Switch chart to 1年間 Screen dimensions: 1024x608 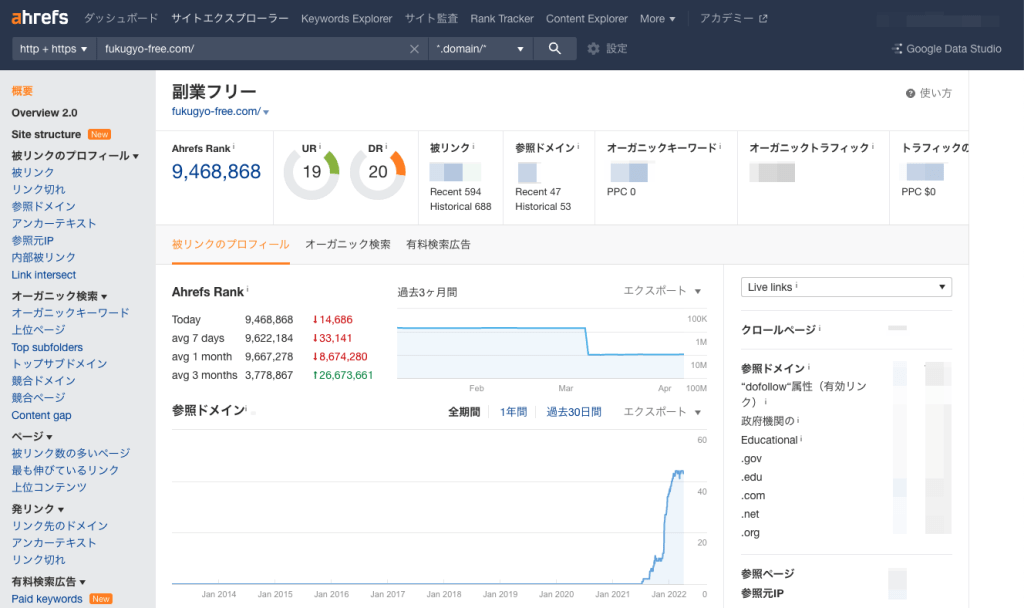point(513,412)
